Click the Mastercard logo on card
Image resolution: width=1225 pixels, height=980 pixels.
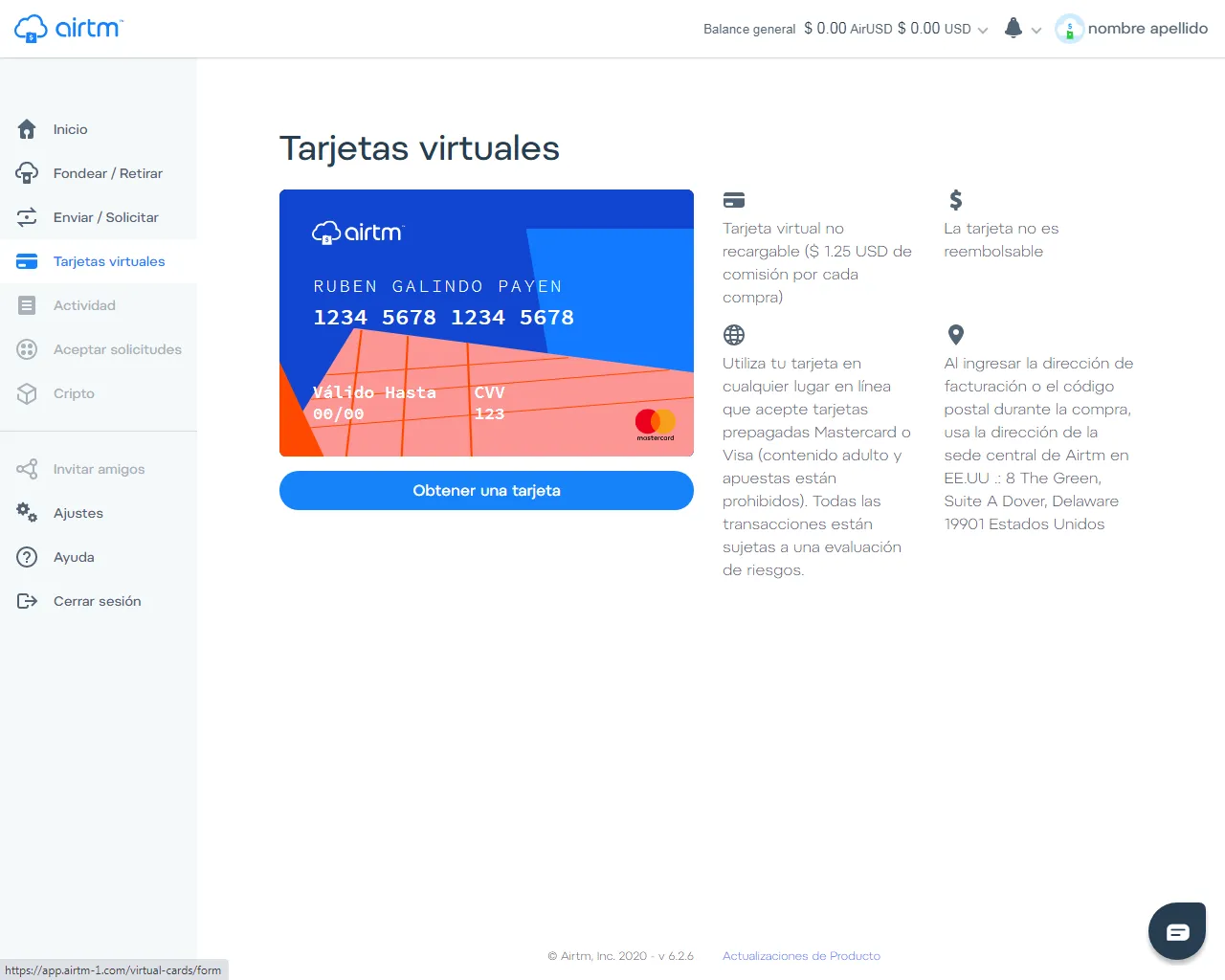[x=656, y=424]
